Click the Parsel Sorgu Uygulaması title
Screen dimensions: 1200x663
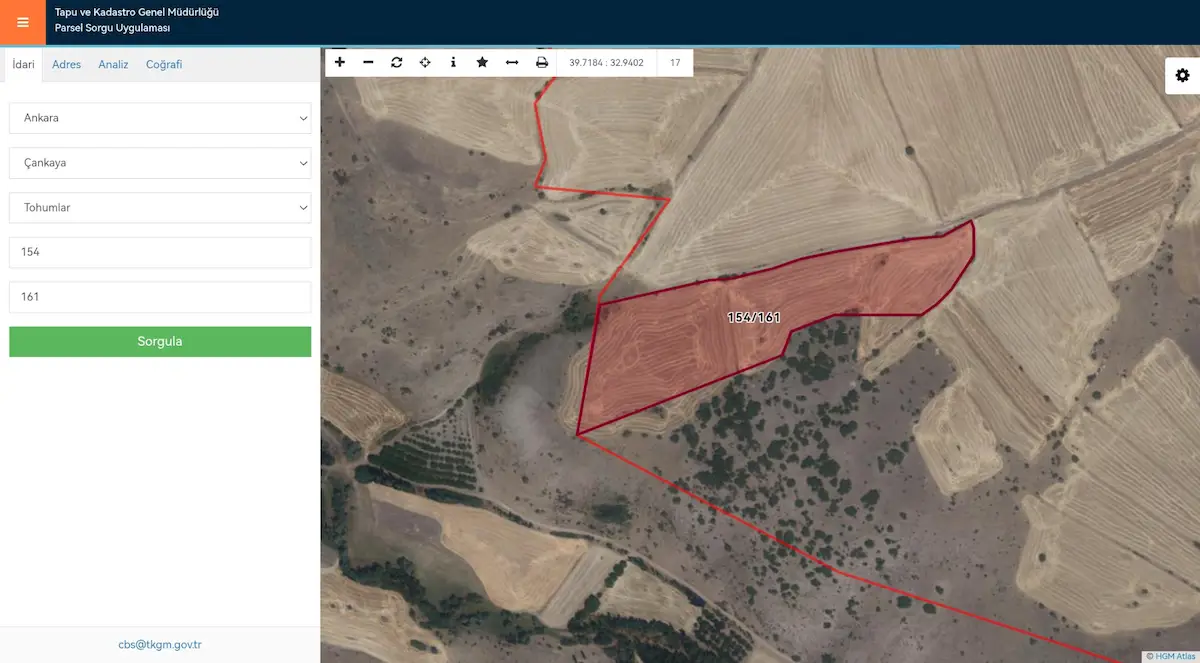[112, 28]
